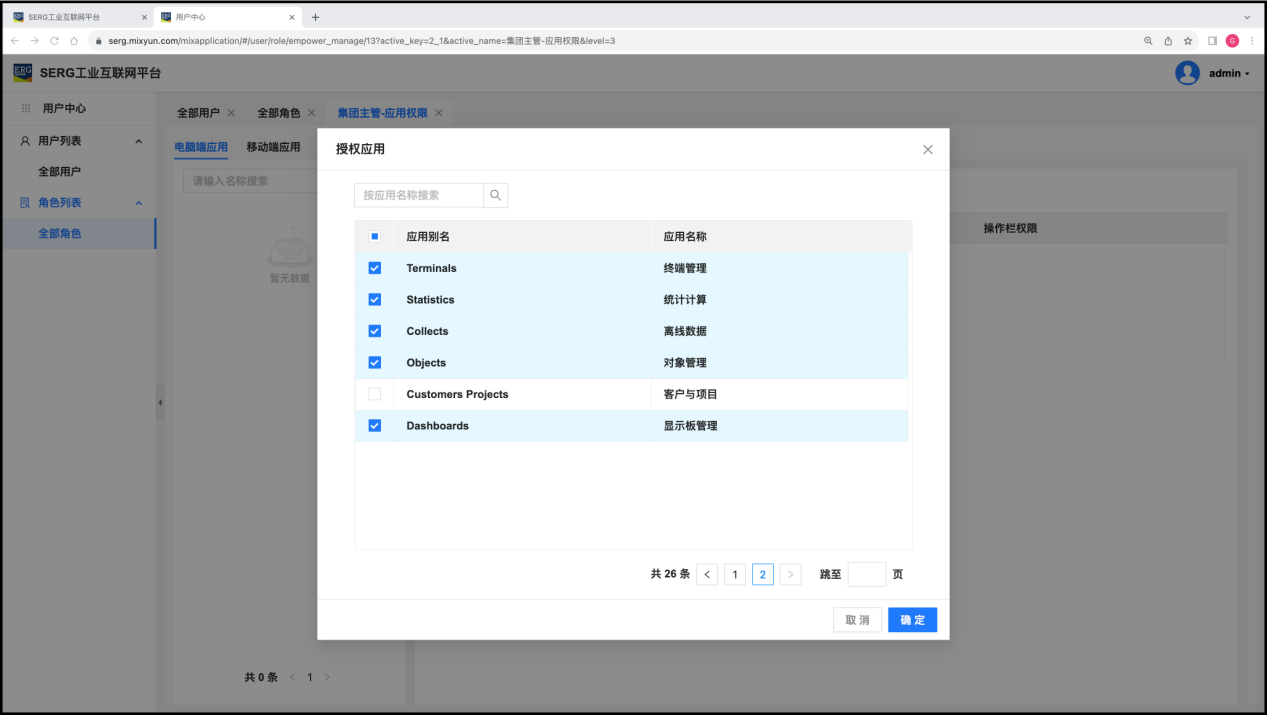Image resolution: width=1267 pixels, height=715 pixels.
Task: Switch to the 移动端应用 tab
Action: pos(273,147)
